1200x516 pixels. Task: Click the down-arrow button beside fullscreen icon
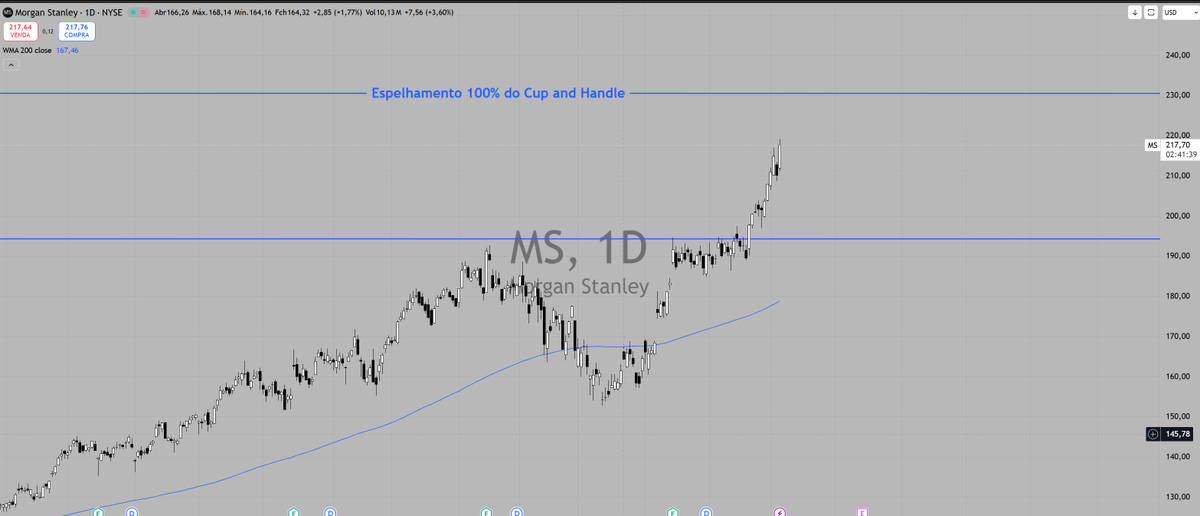[1135, 12]
